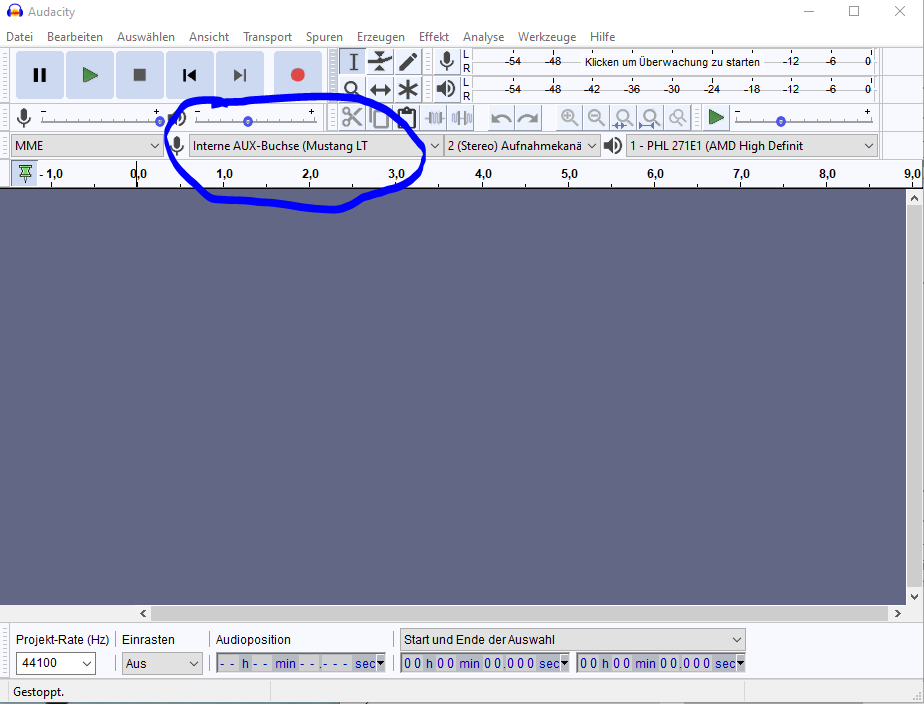Open the Audioposition time format arrow
Viewport: 924px width, 704px height.
coord(380,663)
